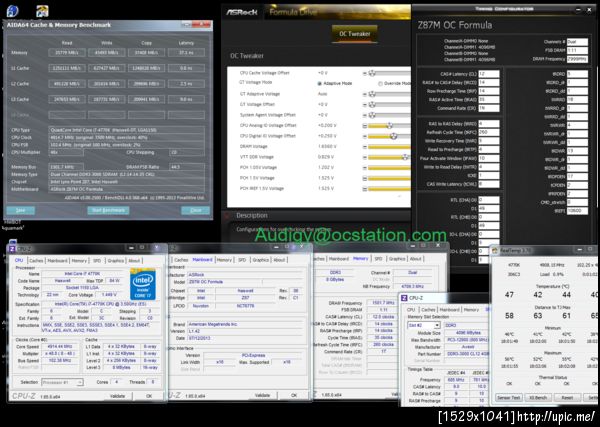This screenshot has width=600, height=427.
Task: Open the second desktop icon at top
Action: click(x=42, y=11)
